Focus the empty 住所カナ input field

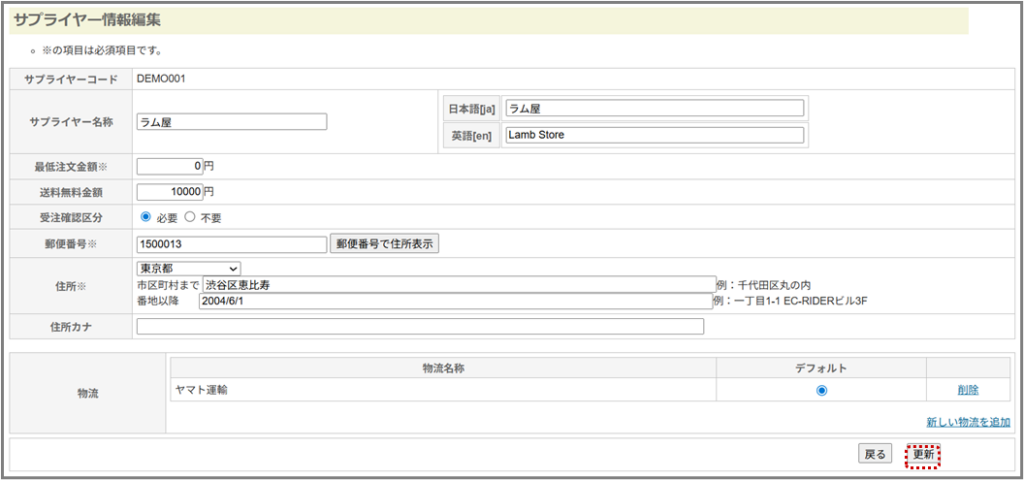click(420, 327)
